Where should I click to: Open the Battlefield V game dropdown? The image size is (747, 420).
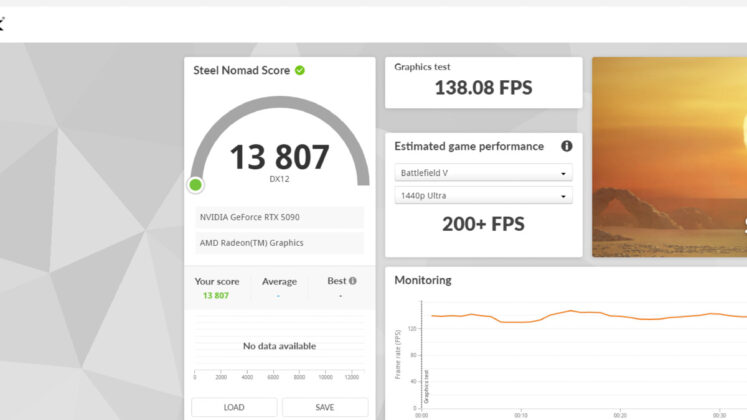[483, 173]
